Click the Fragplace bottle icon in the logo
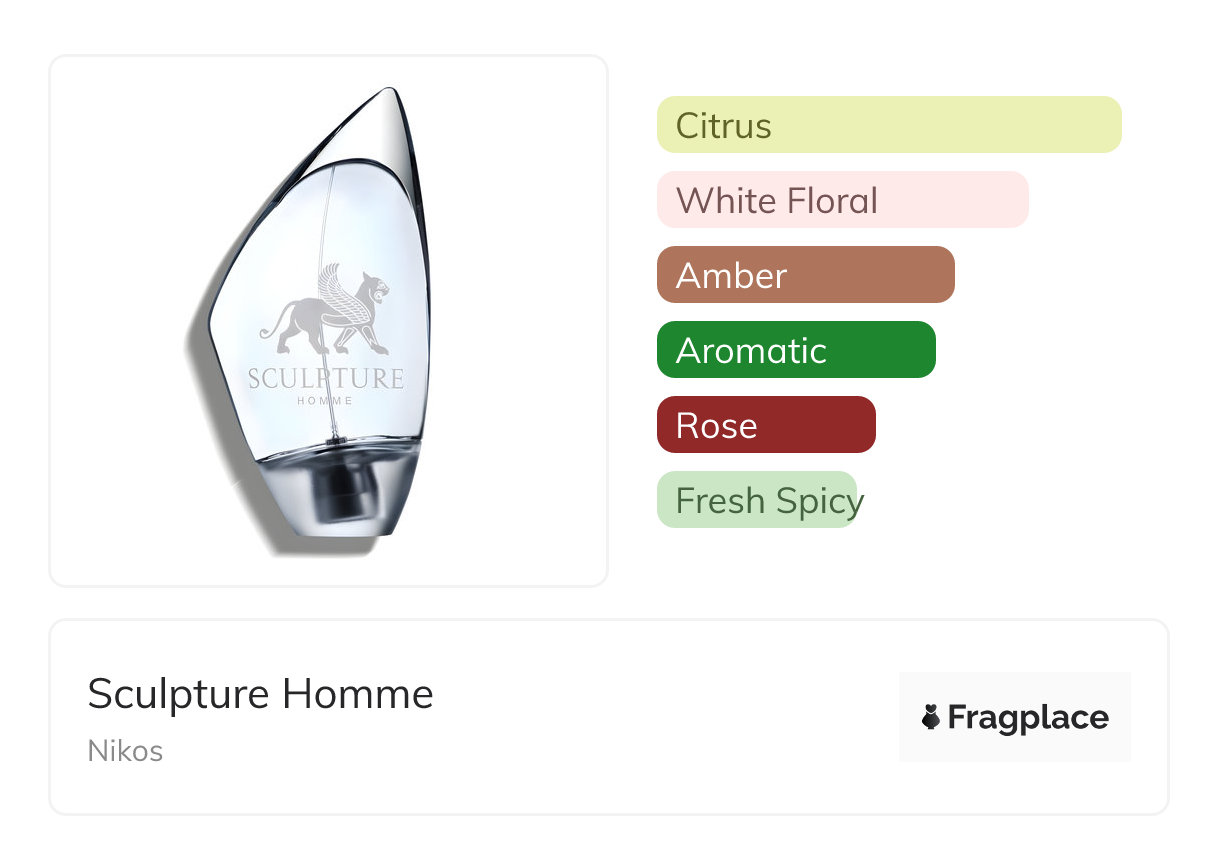This screenshot has height=864, width=1218. pos(931,717)
